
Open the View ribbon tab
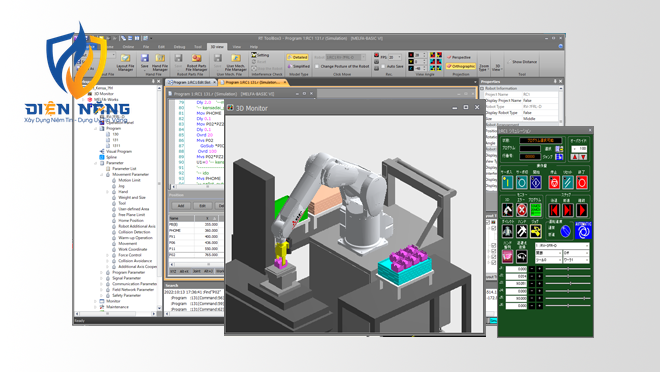pyautogui.click(x=237, y=47)
